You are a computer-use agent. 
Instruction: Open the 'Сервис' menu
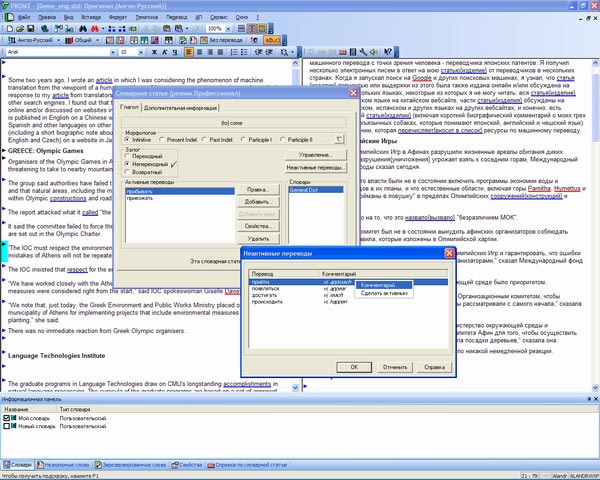click(x=218, y=17)
